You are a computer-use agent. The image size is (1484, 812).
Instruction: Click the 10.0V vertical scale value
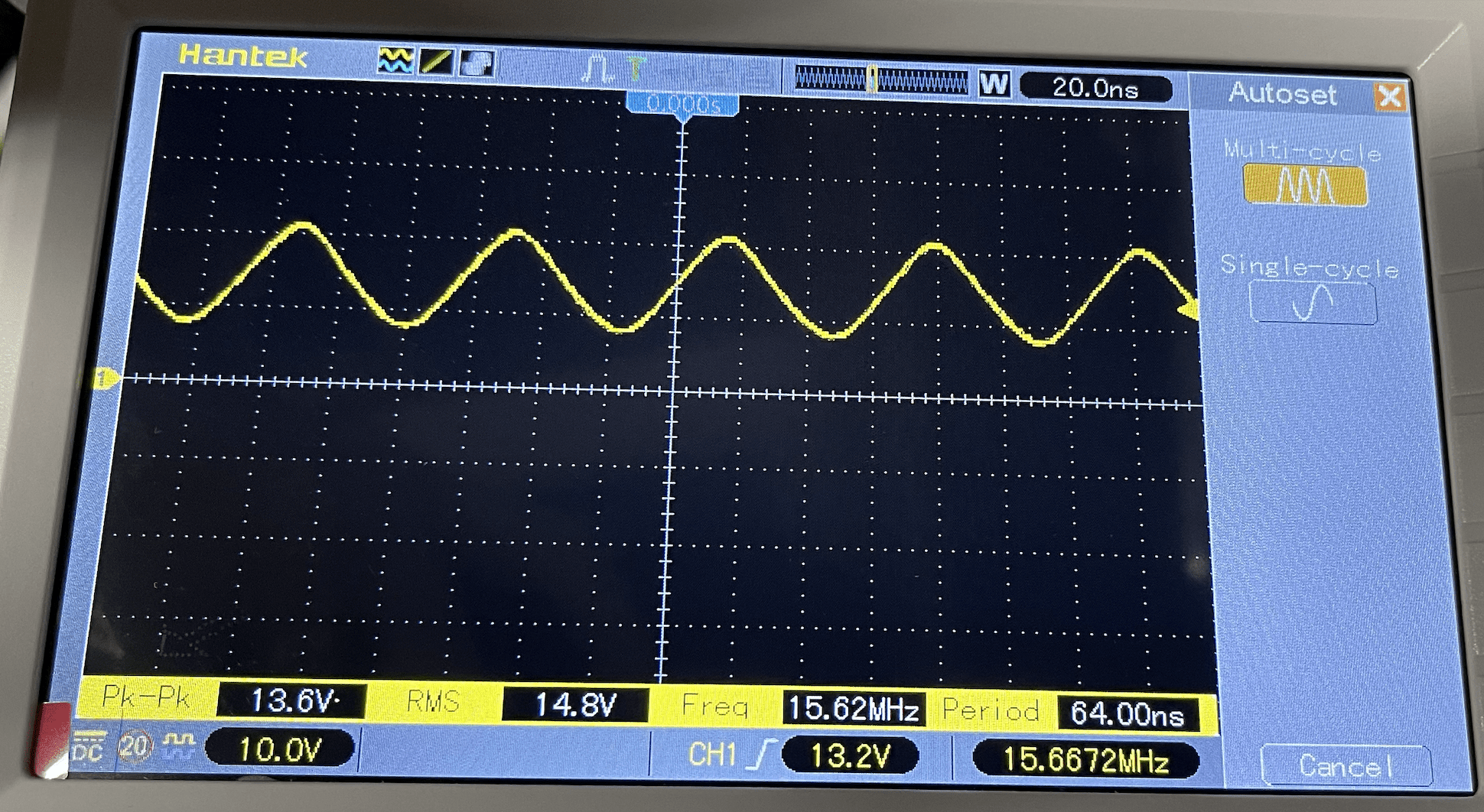coord(279,749)
